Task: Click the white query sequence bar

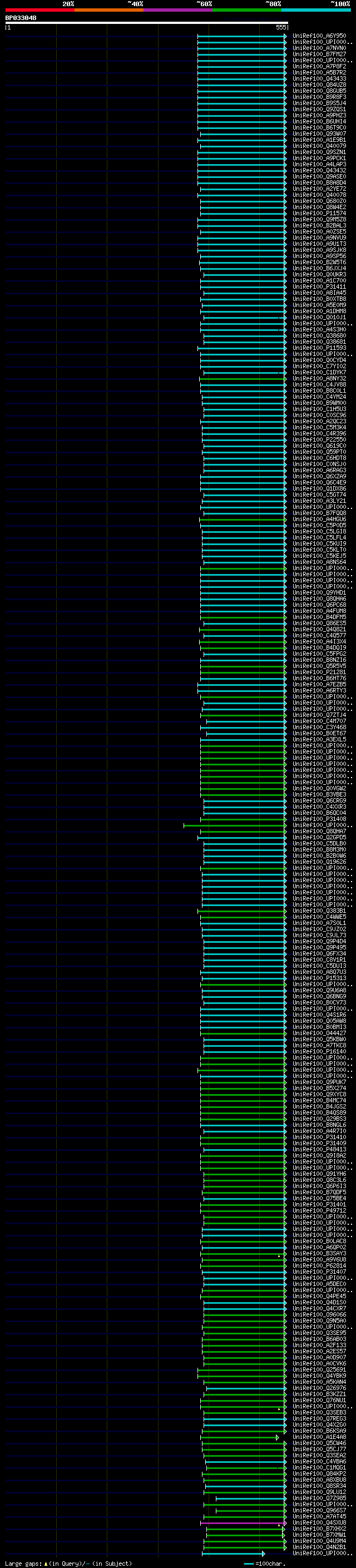Action: (147, 22)
